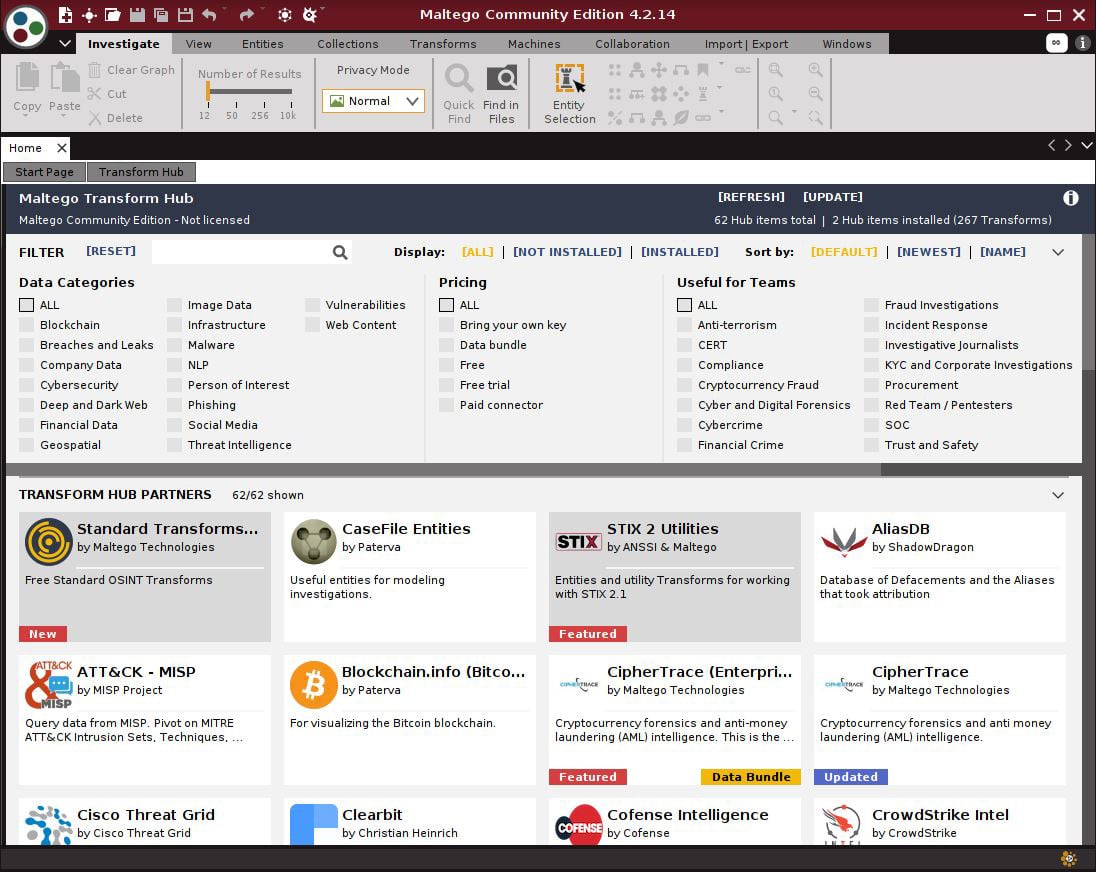Click the info icon beside the infinity button
1096x872 pixels.
pos(1082,43)
